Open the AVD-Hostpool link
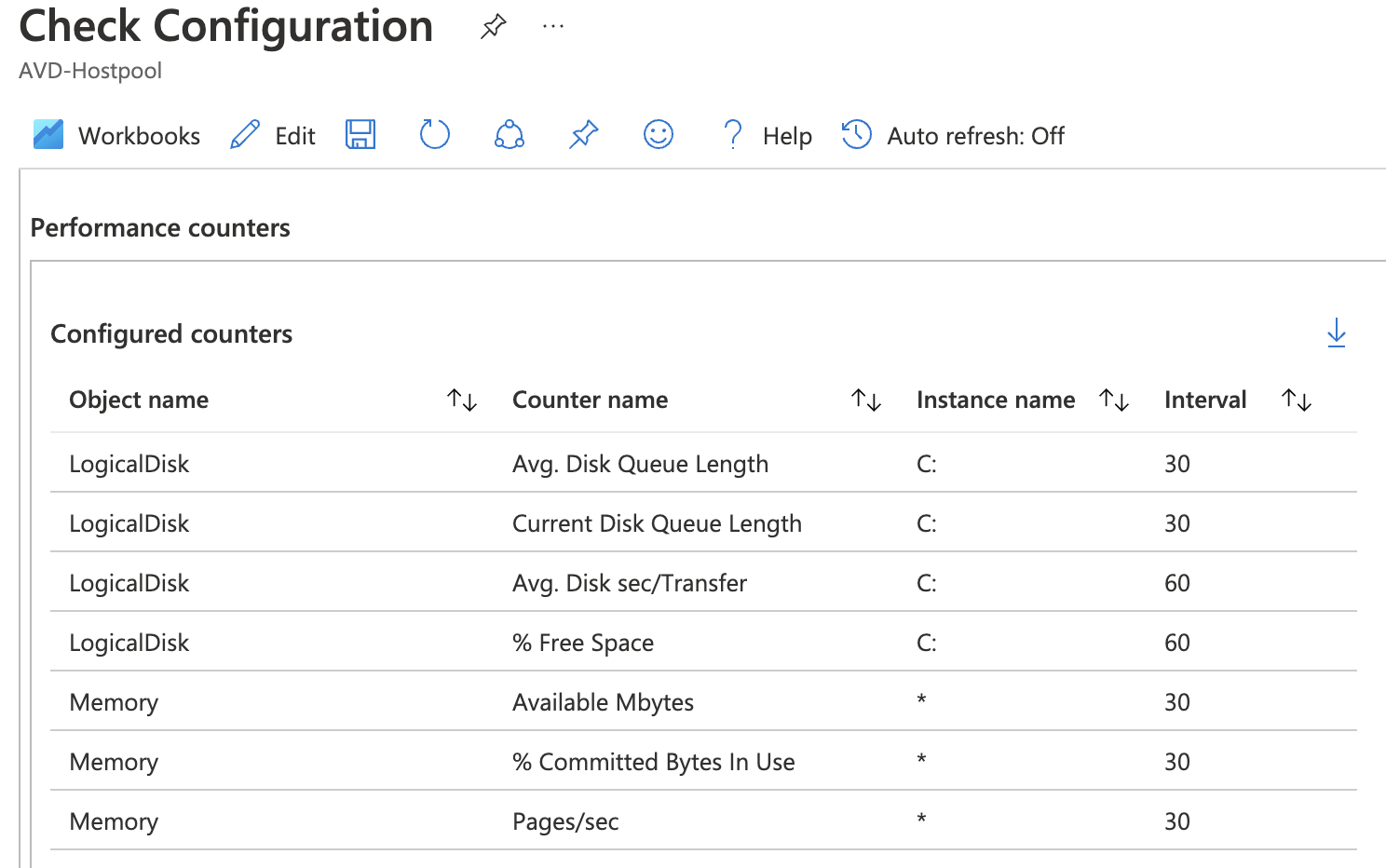 click(x=88, y=70)
